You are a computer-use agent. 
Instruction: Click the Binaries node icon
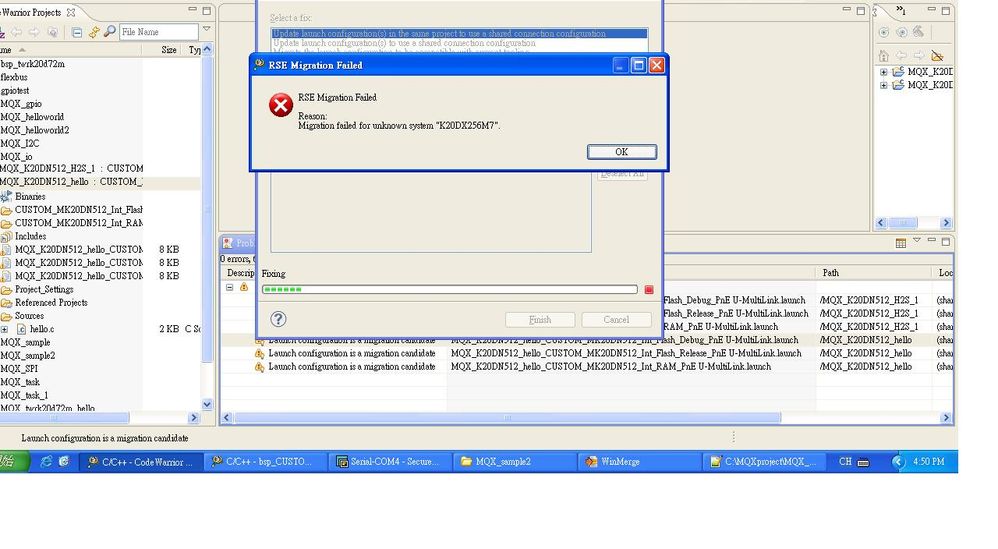click(x=6, y=197)
